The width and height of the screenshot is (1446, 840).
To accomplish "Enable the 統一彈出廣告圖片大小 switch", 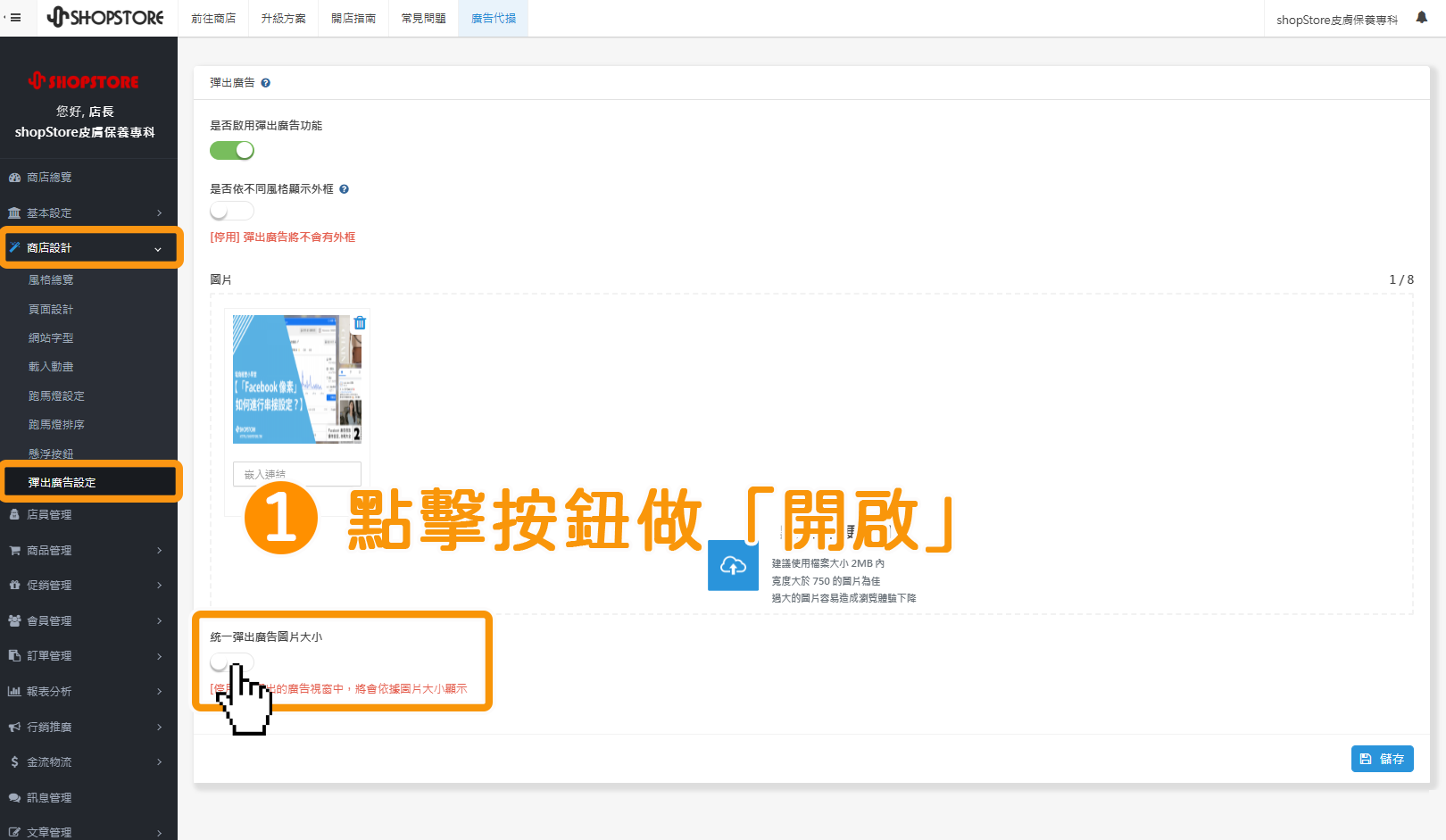I will 232,662.
